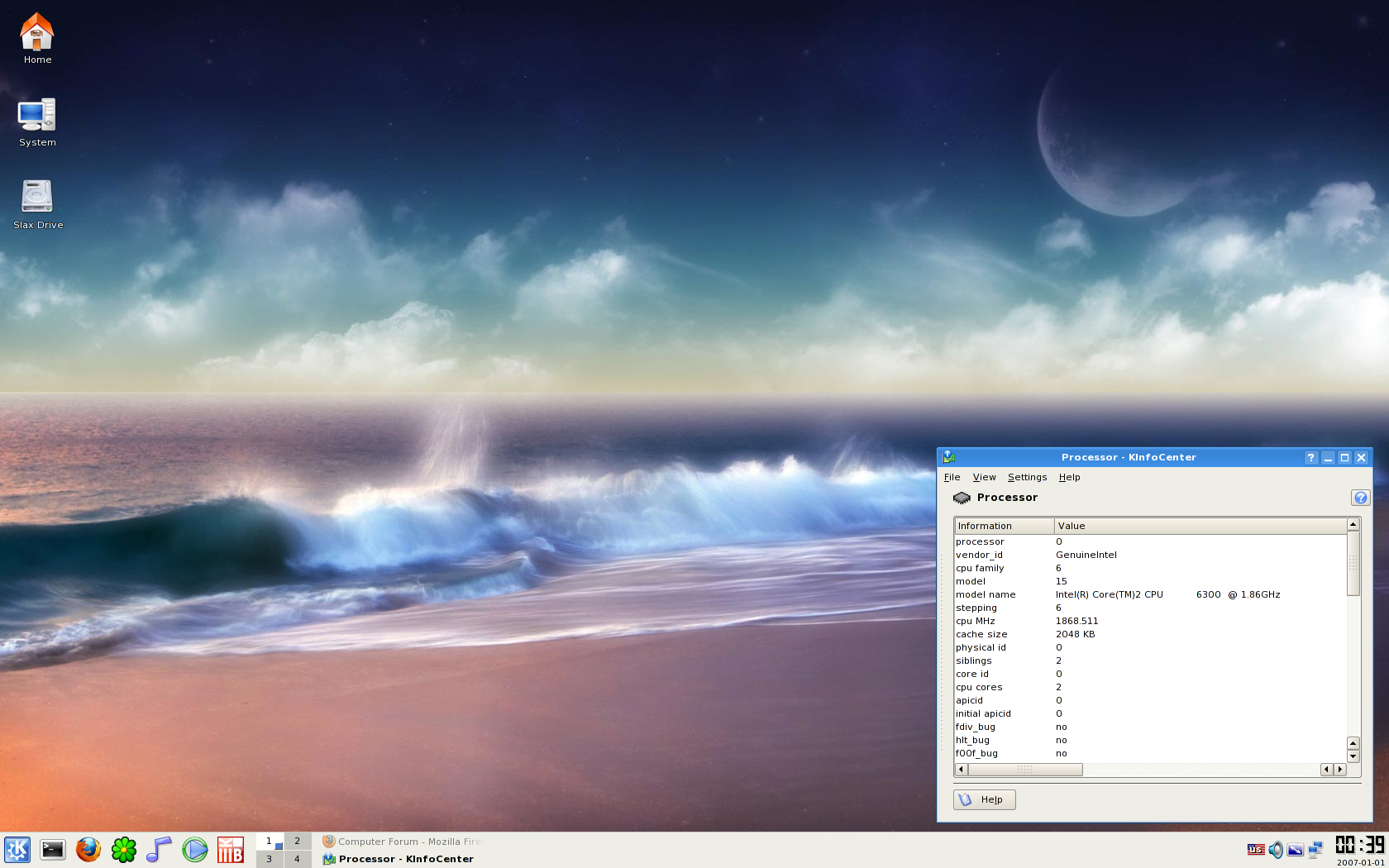Open the System desktop icon

point(37,122)
